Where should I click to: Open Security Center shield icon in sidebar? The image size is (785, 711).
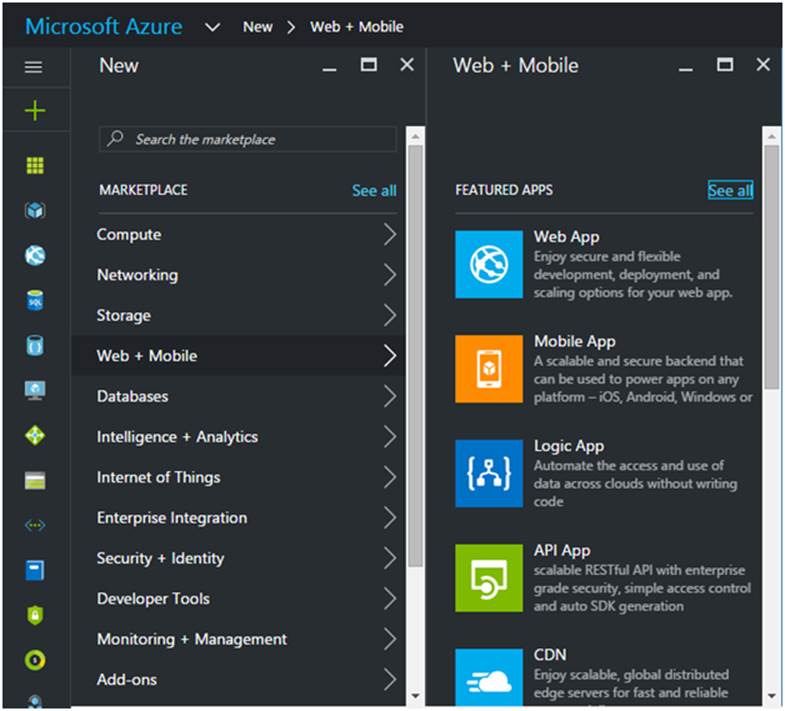click(x=35, y=615)
